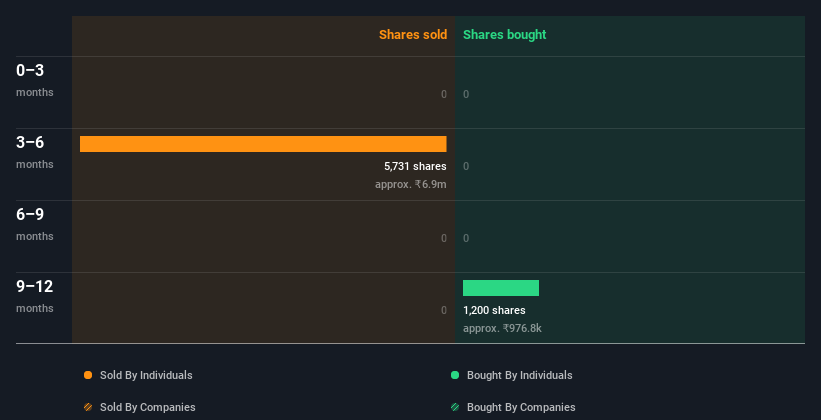The height and width of the screenshot is (420, 821).
Task: Click the bought zero in 0–3 months row
Action: tap(466, 94)
